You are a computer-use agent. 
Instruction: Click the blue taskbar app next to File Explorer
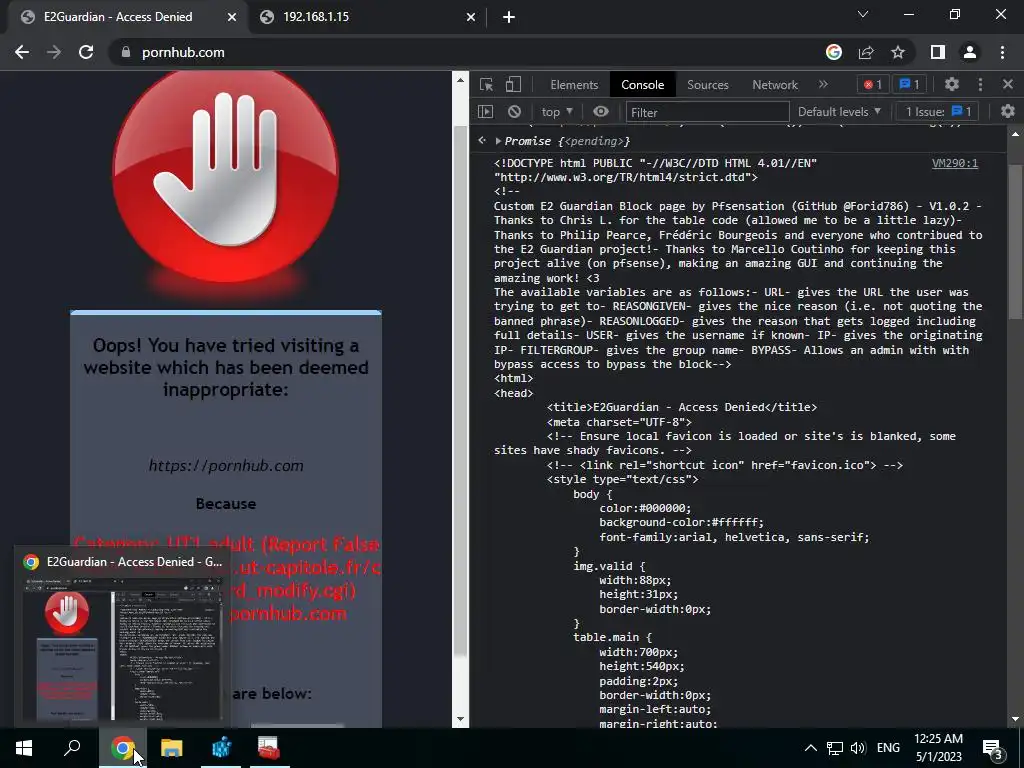(x=221, y=748)
